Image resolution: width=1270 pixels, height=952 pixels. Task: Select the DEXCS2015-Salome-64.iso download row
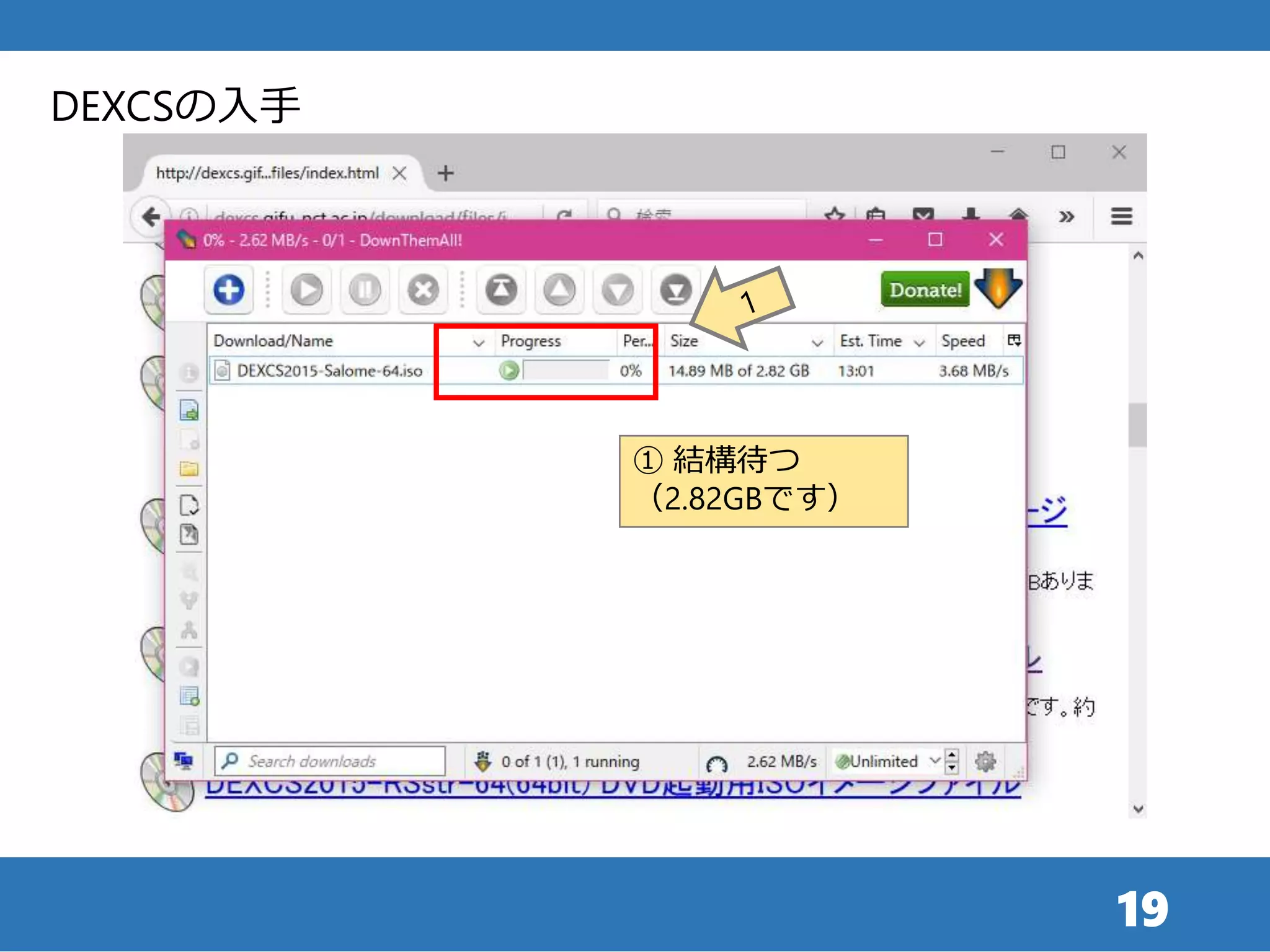click(x=329, y=371)
